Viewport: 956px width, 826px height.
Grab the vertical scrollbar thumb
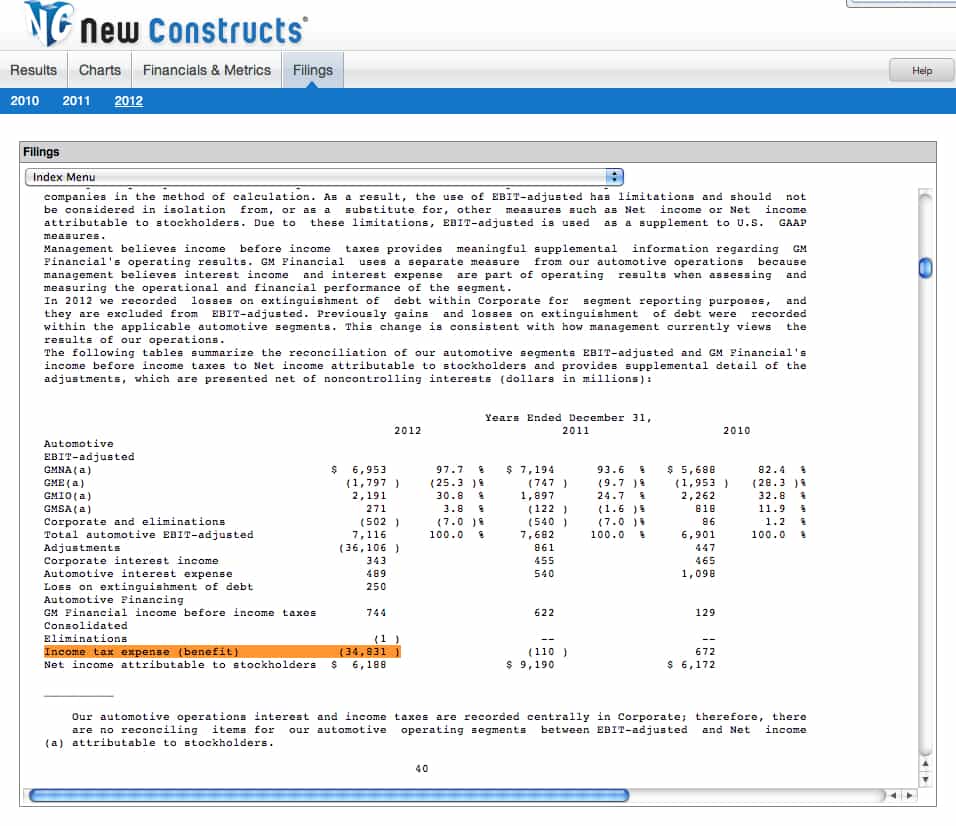point(925,268)
